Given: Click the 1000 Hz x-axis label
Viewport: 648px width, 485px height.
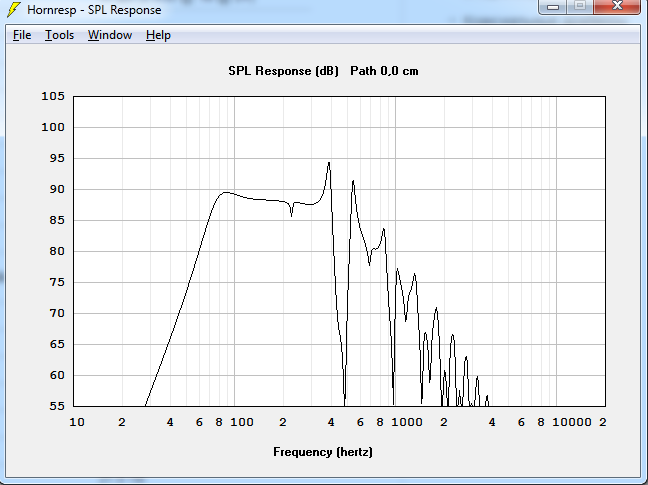Looking at the screenshot, I should [407, 422].
